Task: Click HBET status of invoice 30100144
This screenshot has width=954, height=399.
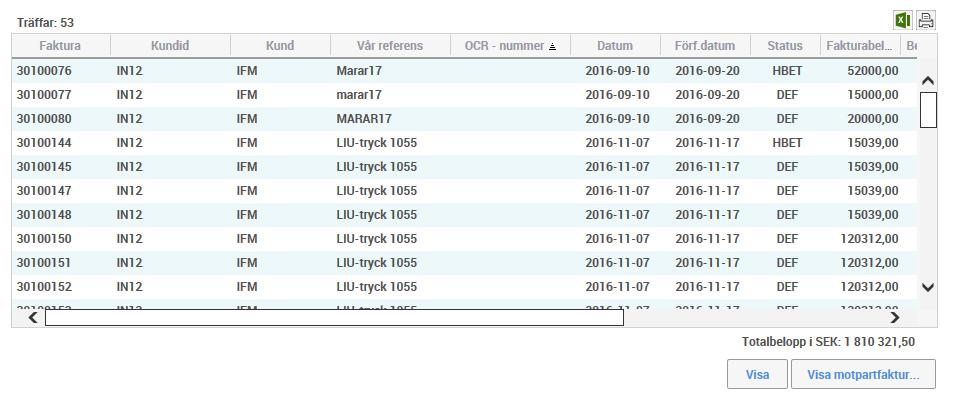Action: [787, 143]
